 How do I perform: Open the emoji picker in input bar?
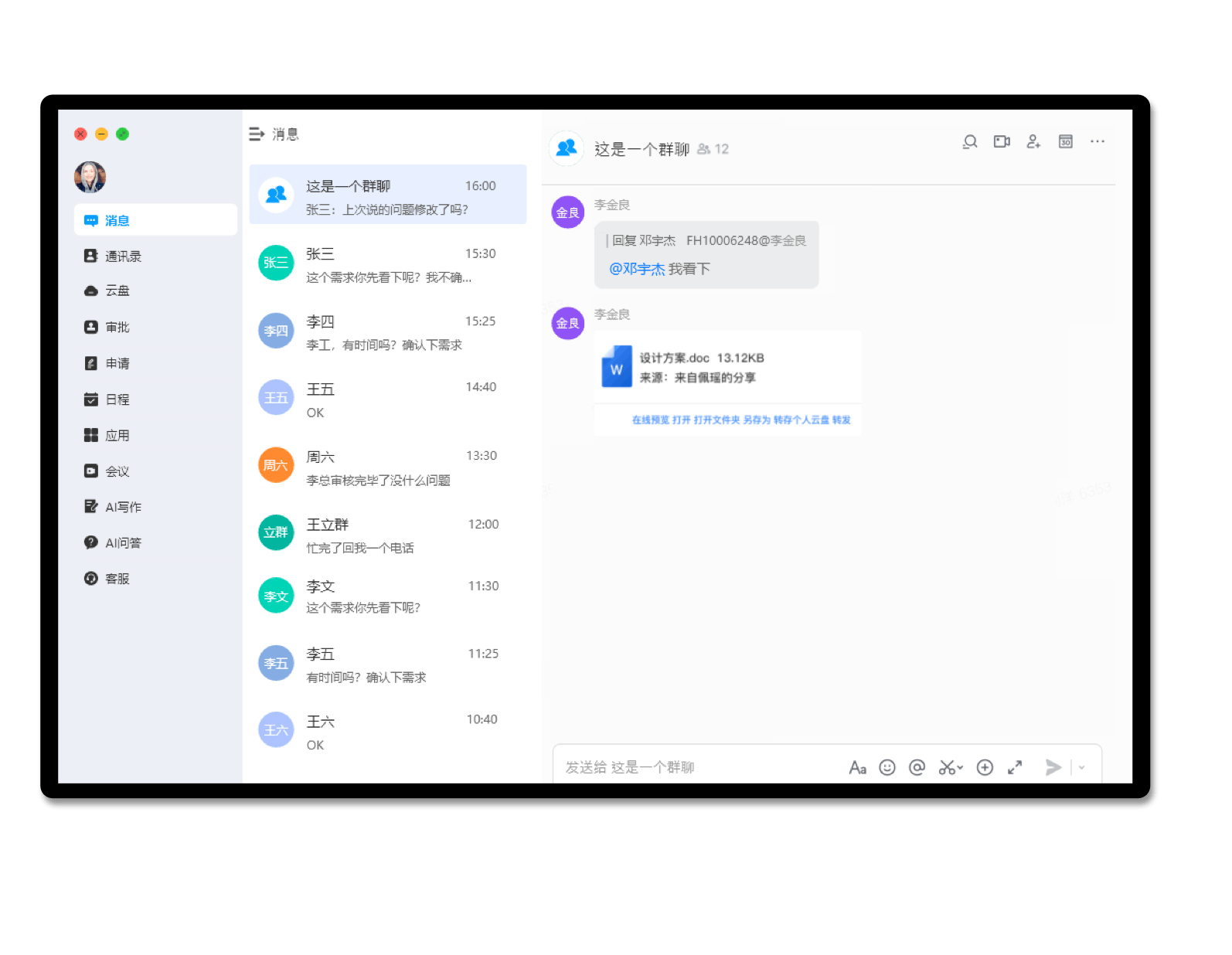(x=887, y=767)
